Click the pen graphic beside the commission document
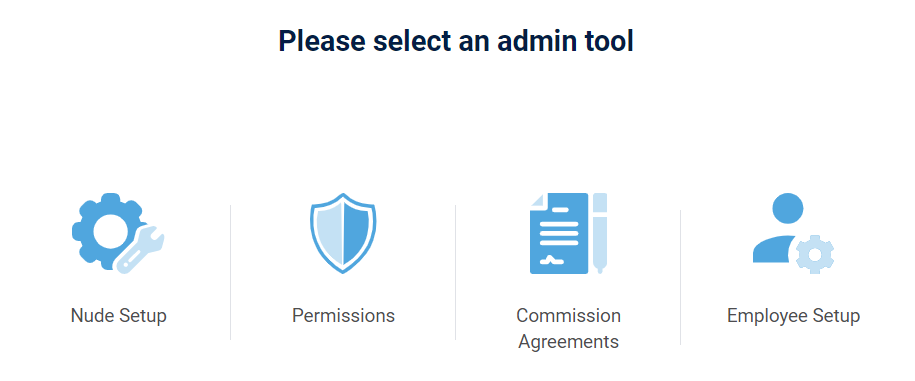The height and width of the screenshot is (381, 915). [600, 233]
